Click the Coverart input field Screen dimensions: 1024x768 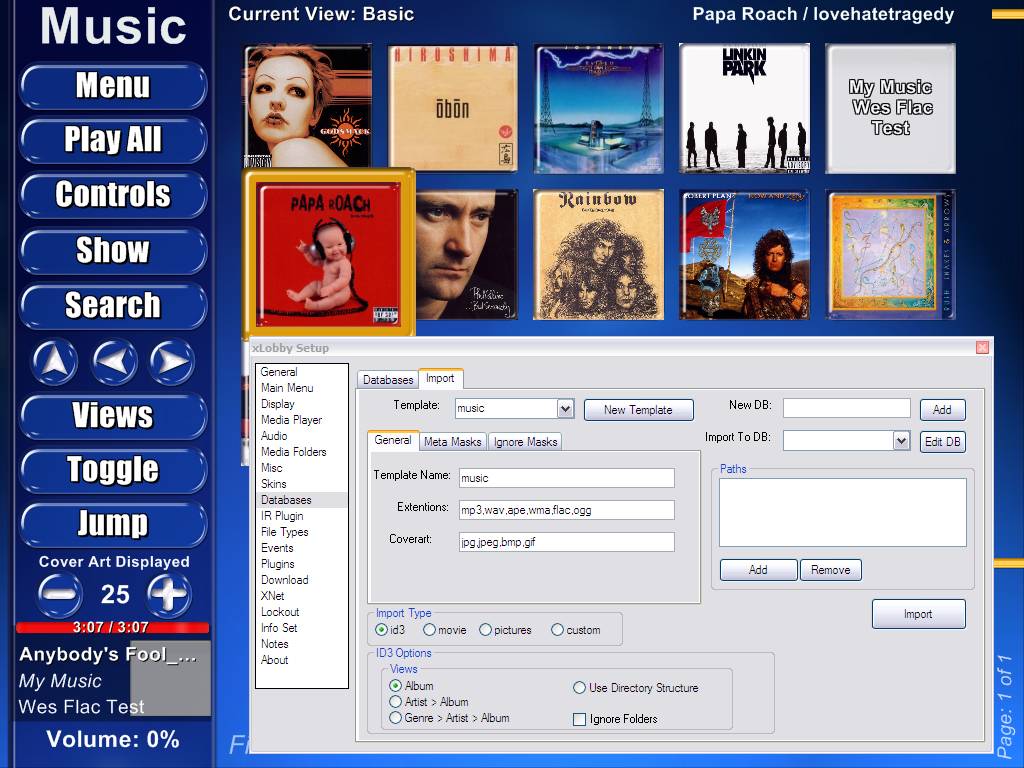pos(567,541)
